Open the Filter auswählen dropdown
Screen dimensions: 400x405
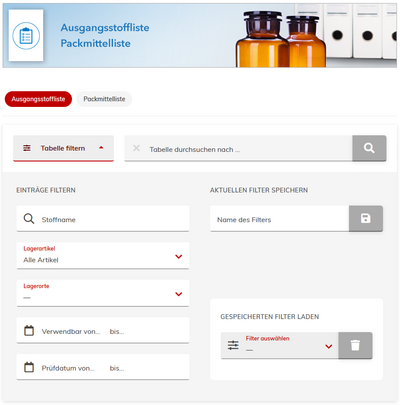point(280,345)
